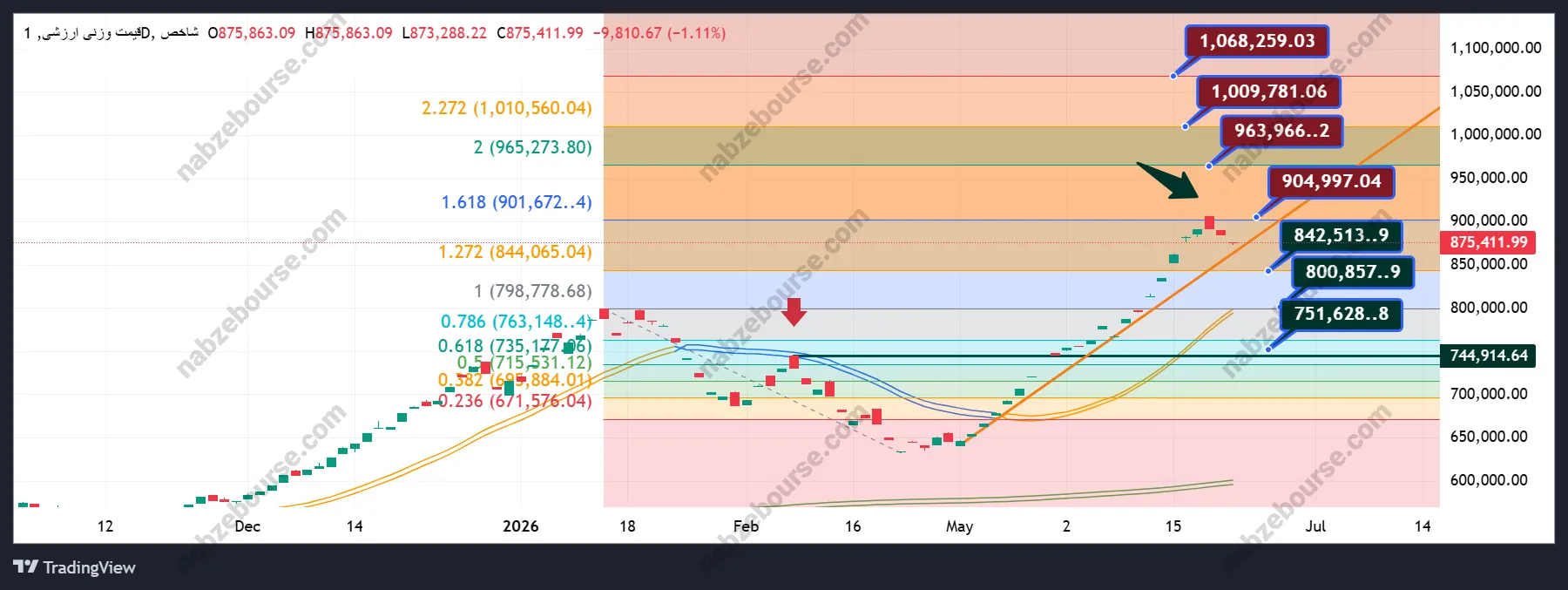Select the 1,009,781.06 price callout

(1268, 92)
